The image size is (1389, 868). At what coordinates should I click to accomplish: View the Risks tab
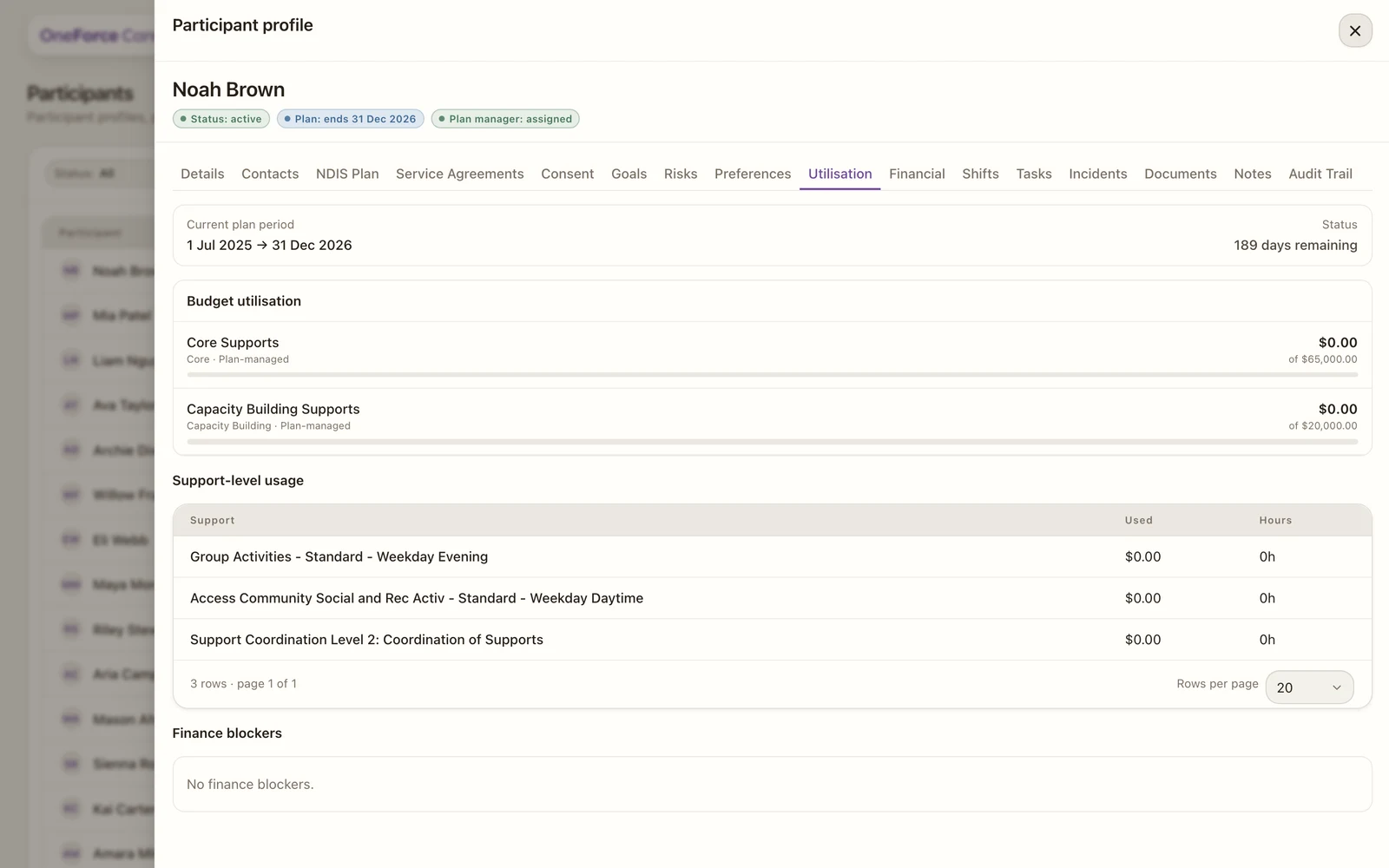click(x=681, y=174)
